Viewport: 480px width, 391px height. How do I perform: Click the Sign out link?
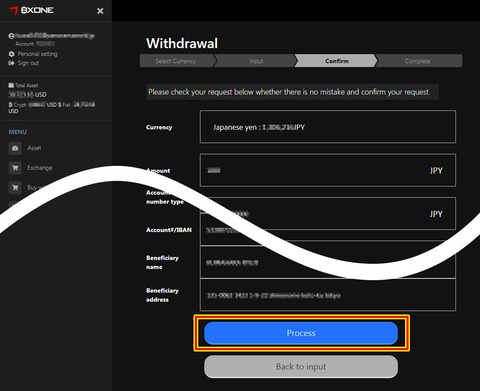28,63
